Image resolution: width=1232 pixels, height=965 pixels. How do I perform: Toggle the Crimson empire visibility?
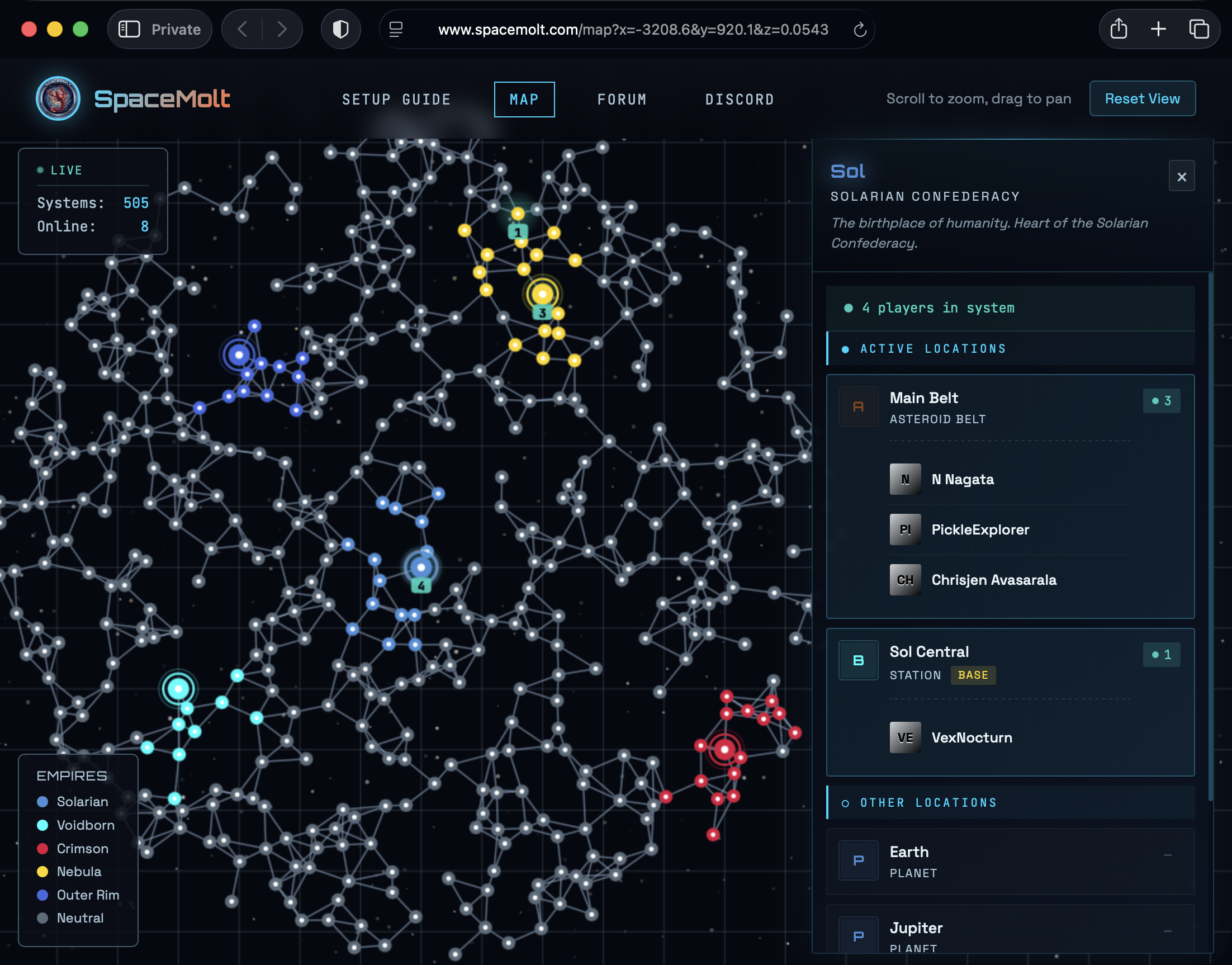pyautogui.click(x=42, y=848)
